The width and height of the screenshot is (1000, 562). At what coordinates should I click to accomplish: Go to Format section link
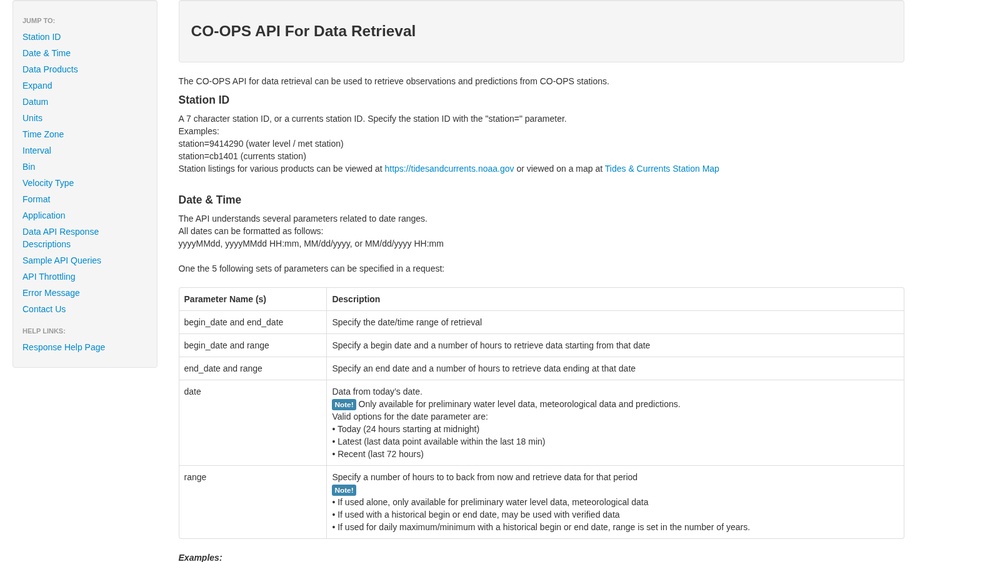click(x=36, y=200)
